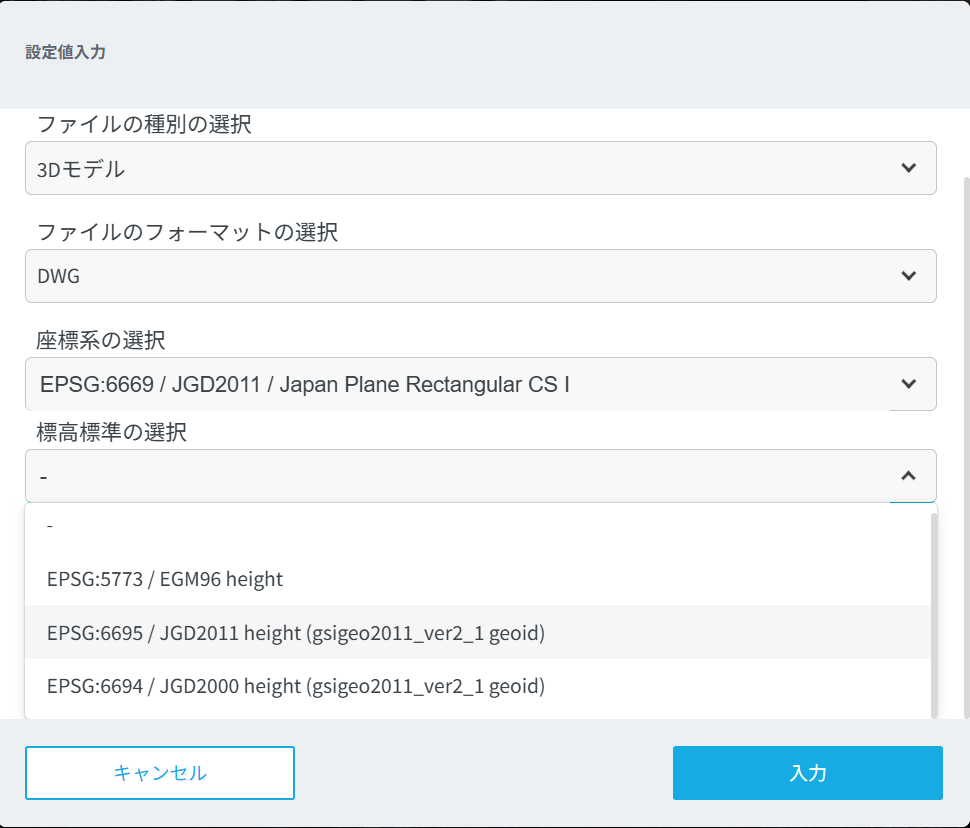Click the chevron arrow for file type selection
970x828 pixels.
pyautogui.click(x=908, y=168)
